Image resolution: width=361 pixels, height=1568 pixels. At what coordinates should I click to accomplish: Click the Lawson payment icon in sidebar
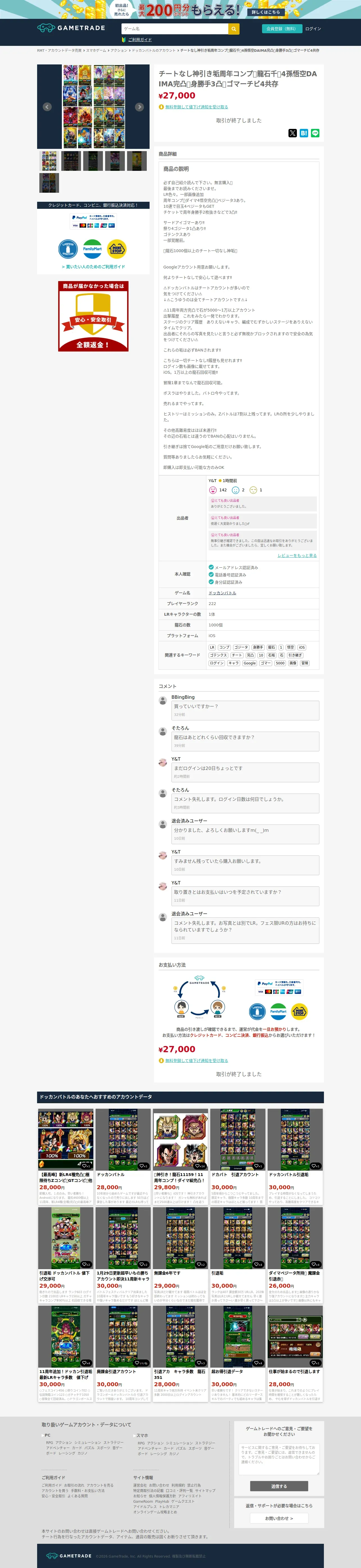[x=68, y=249]
